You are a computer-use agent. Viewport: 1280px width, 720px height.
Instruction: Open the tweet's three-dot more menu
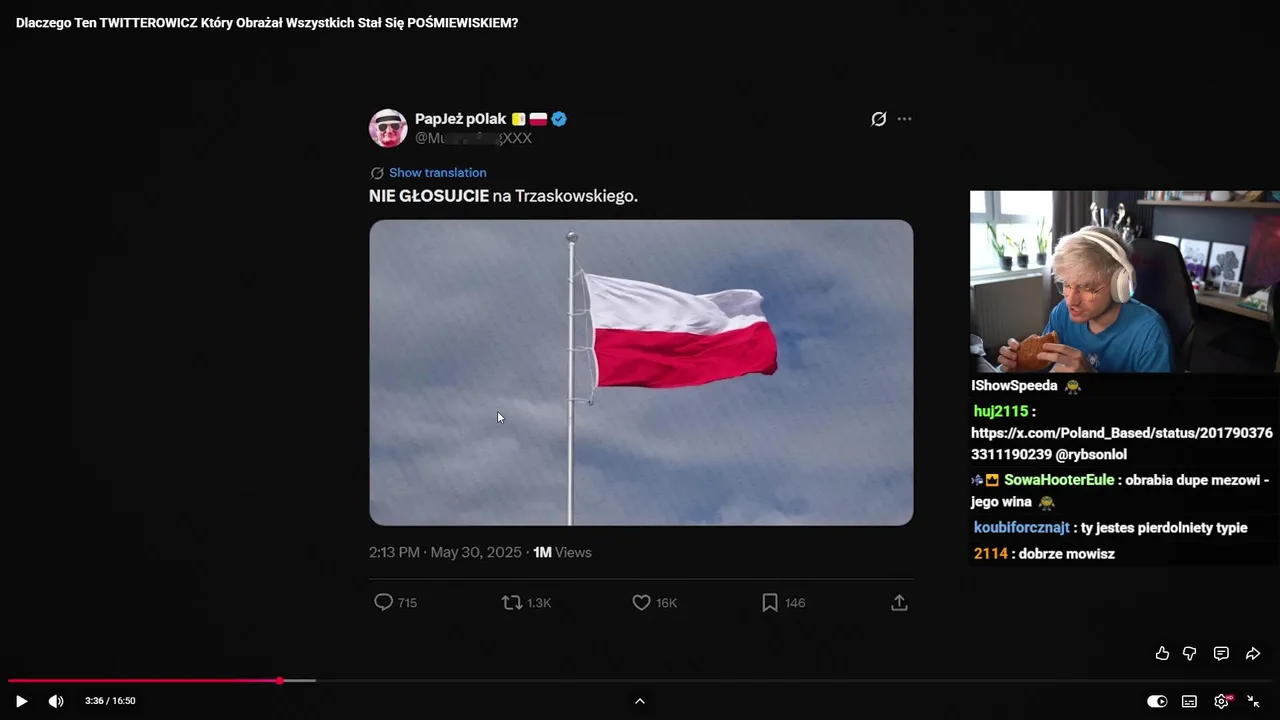tap(904, 119)
